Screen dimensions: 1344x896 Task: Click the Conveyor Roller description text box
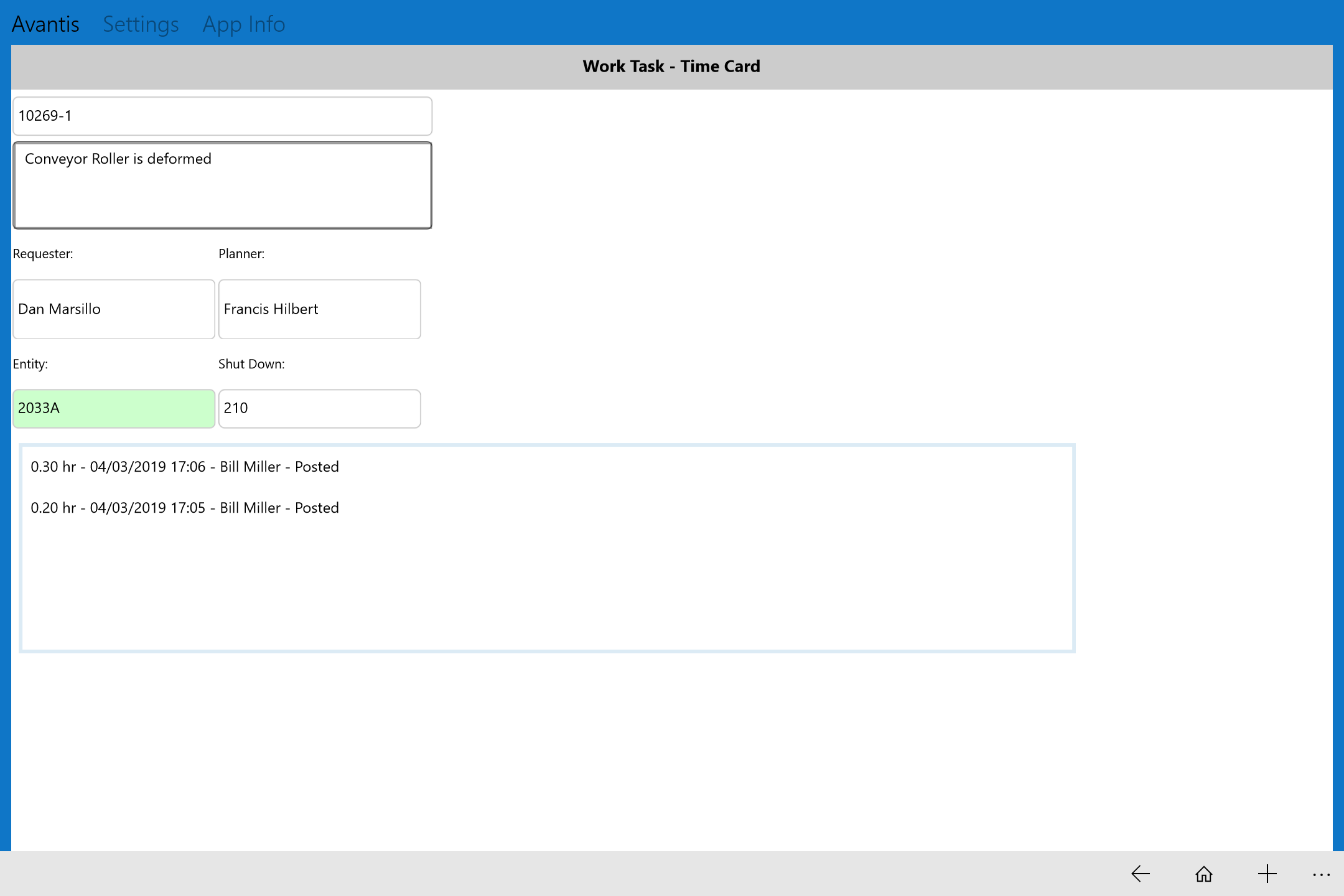[x=222, y=185]
